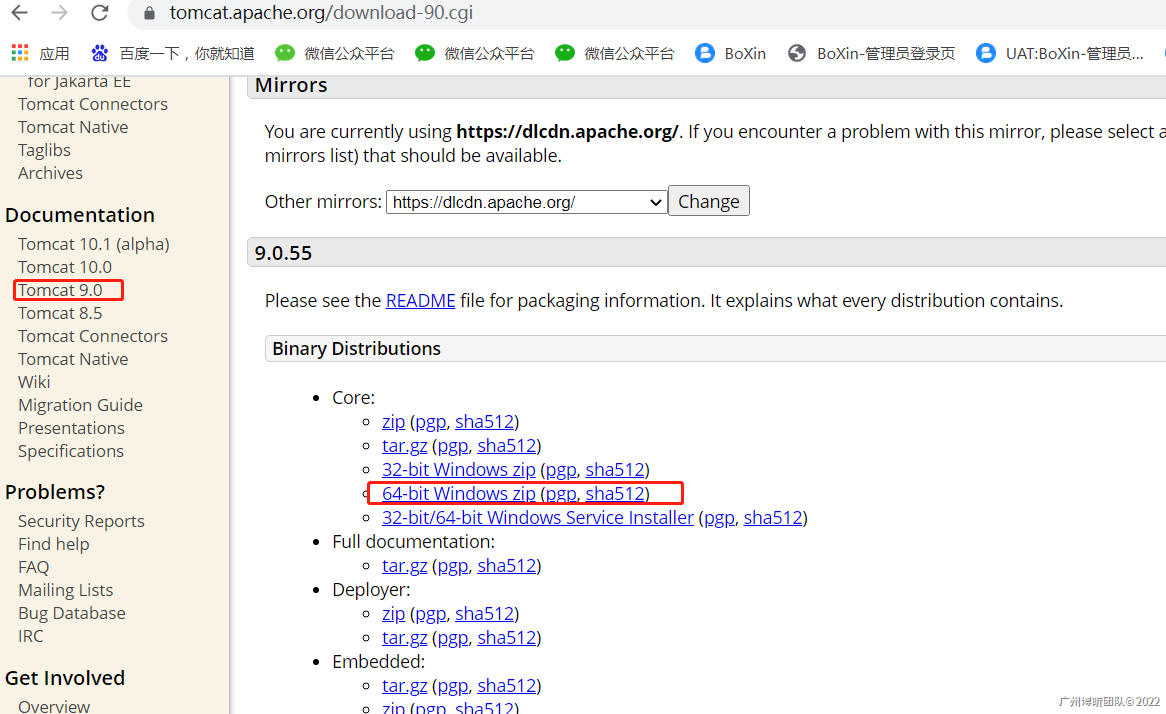The width and height of the screenshot is (1166, 714).
Task: Open the Core tar.gz pgp signature
Action: pos(453,446)
